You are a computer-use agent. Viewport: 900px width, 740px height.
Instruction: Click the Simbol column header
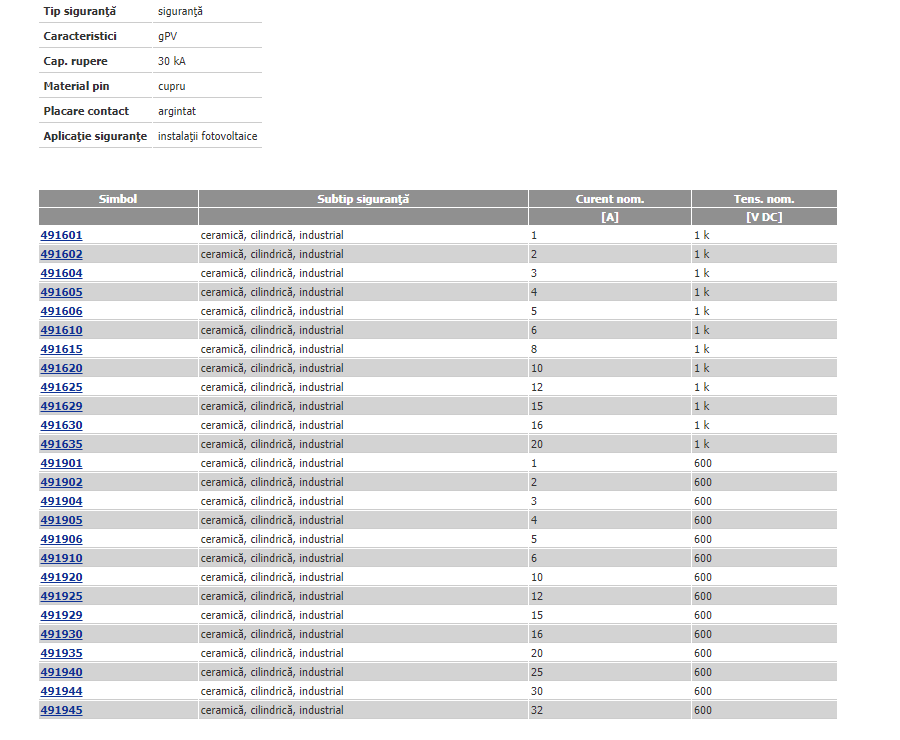click(118, 199)
